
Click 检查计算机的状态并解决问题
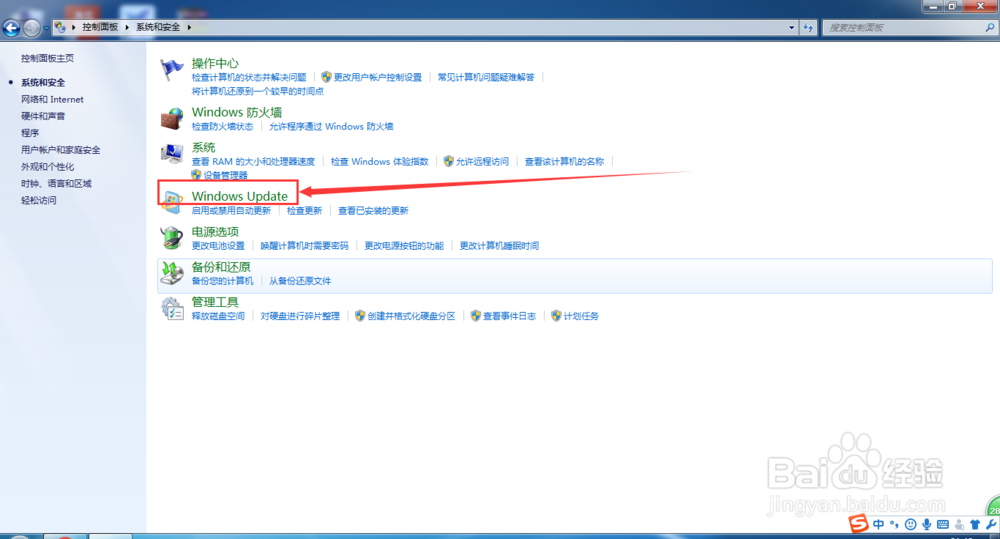(x=249, y=77)
